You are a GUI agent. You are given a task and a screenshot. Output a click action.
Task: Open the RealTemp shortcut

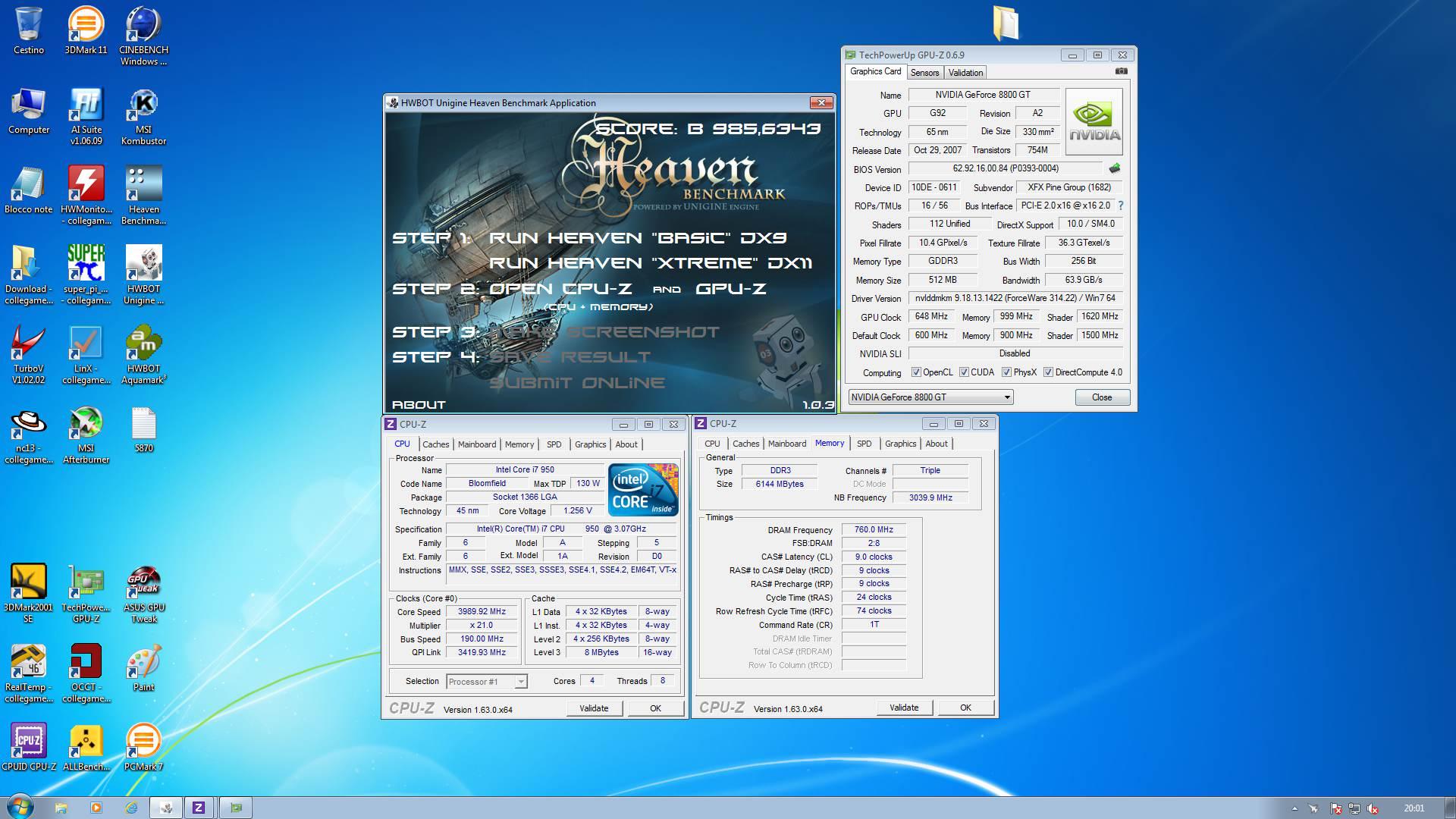[29, 673]
